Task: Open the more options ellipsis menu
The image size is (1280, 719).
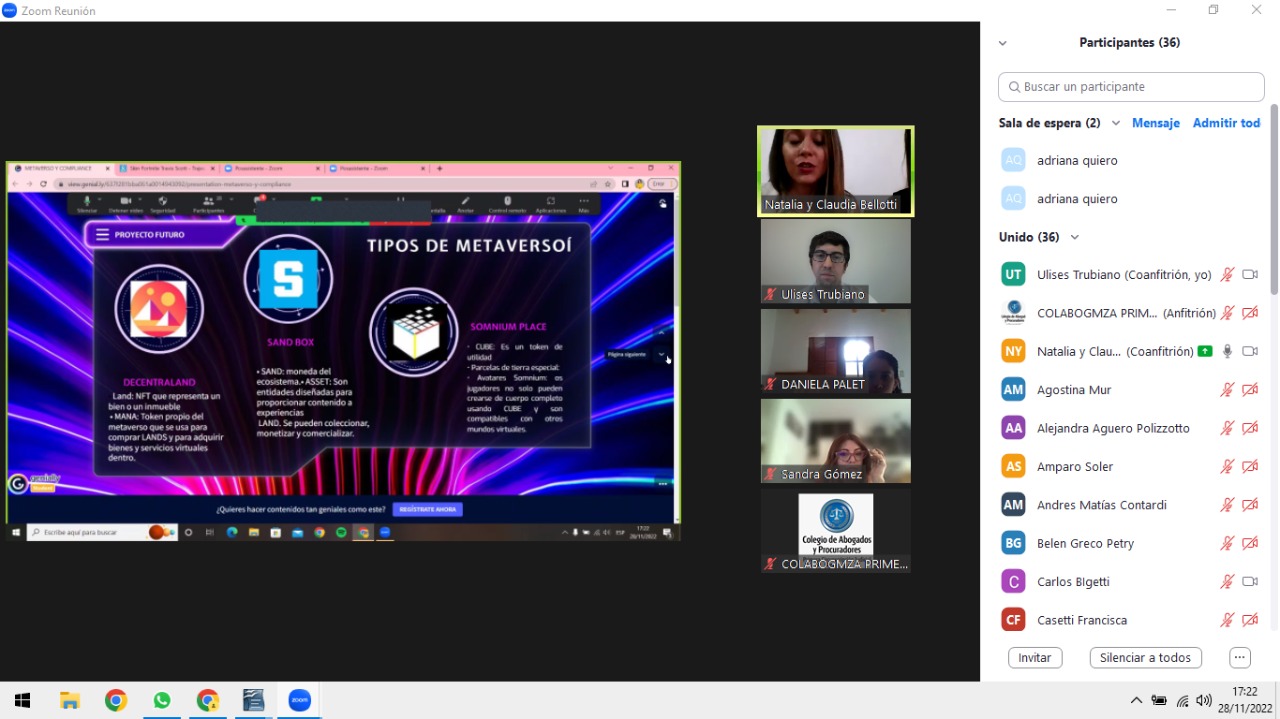Action: (1240, 658)
